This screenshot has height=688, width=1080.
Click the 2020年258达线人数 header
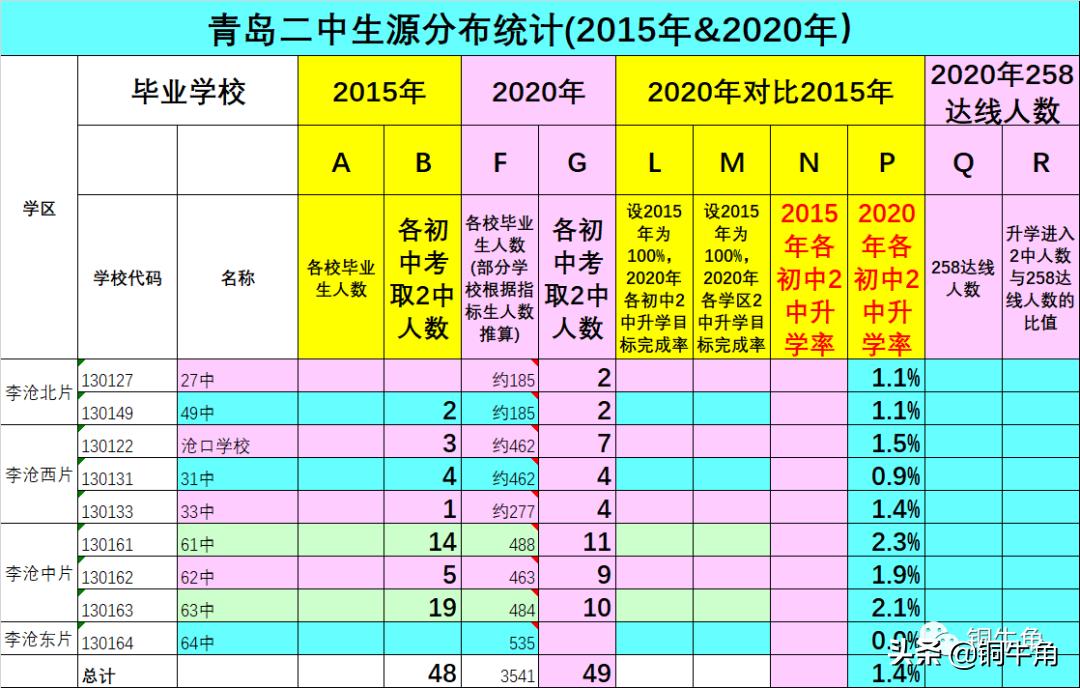point(1002,88)
